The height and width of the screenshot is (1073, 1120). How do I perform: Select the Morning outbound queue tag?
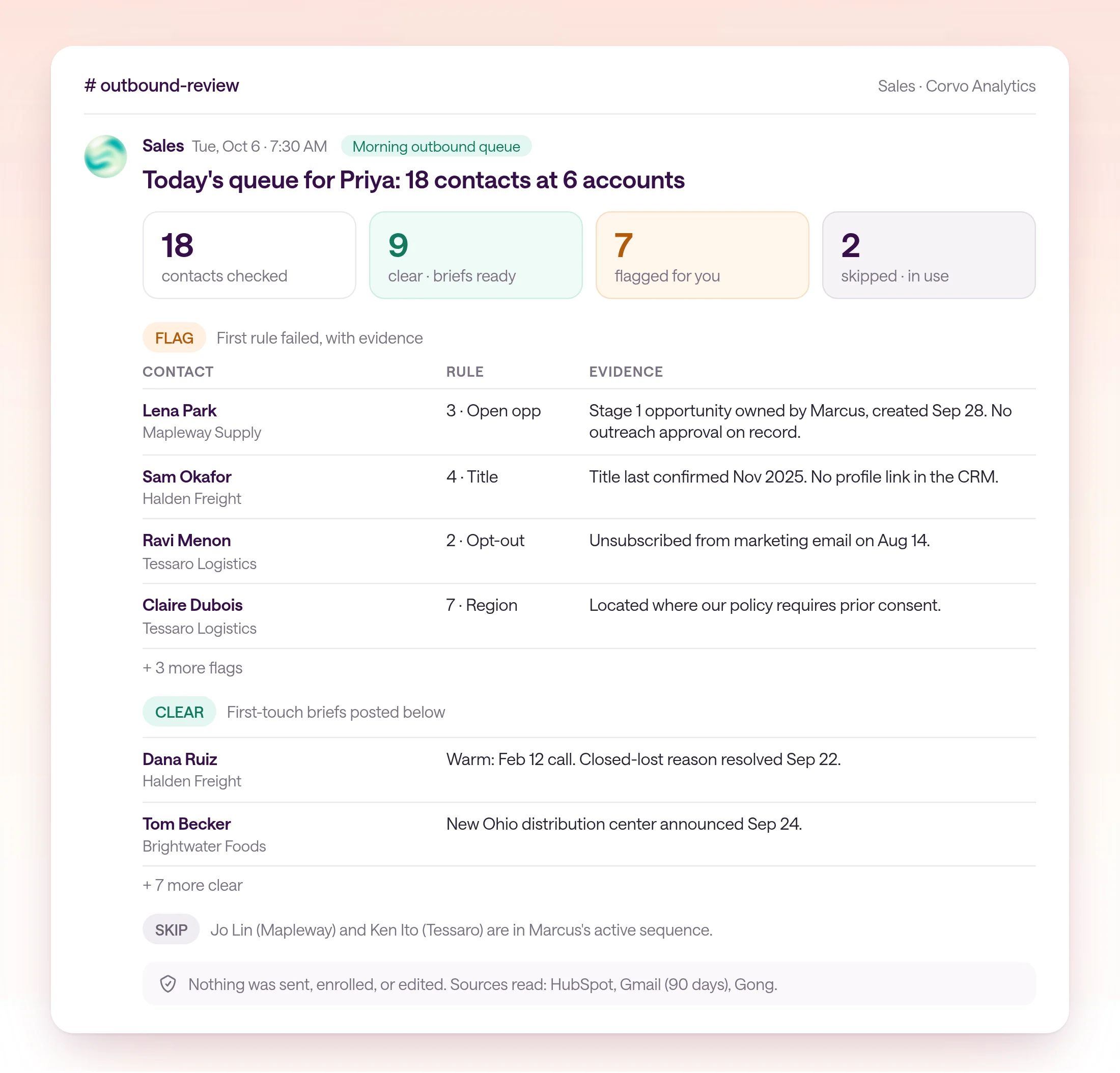[436, 146]
